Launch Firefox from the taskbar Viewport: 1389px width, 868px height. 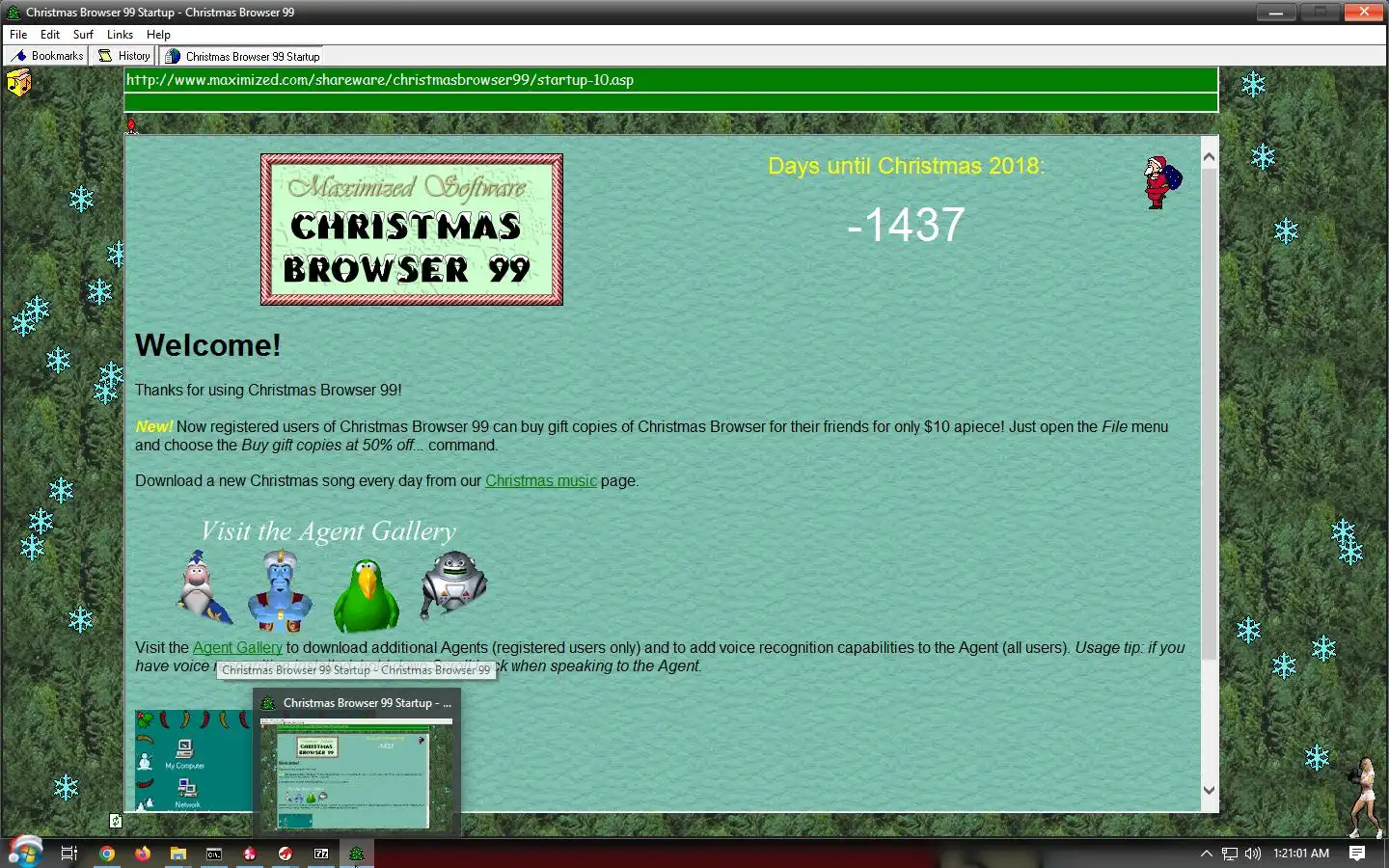143,854
